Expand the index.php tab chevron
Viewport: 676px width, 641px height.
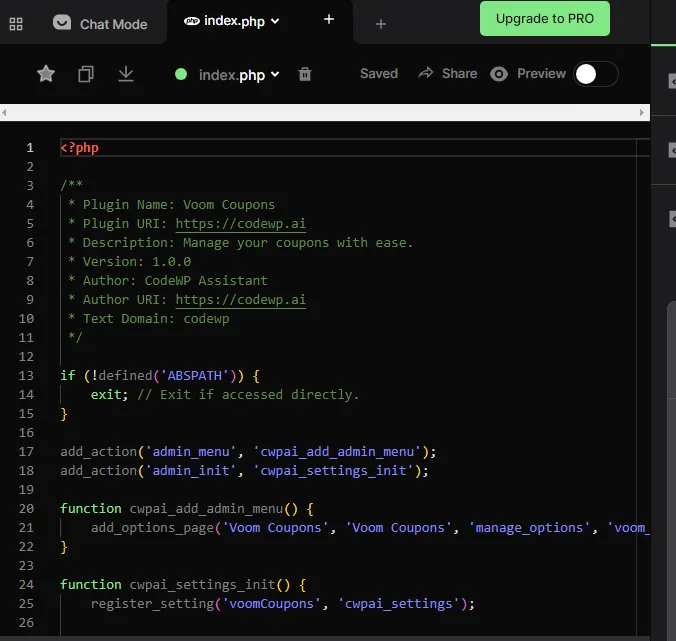pyautogui.click(x=275, y=21)
